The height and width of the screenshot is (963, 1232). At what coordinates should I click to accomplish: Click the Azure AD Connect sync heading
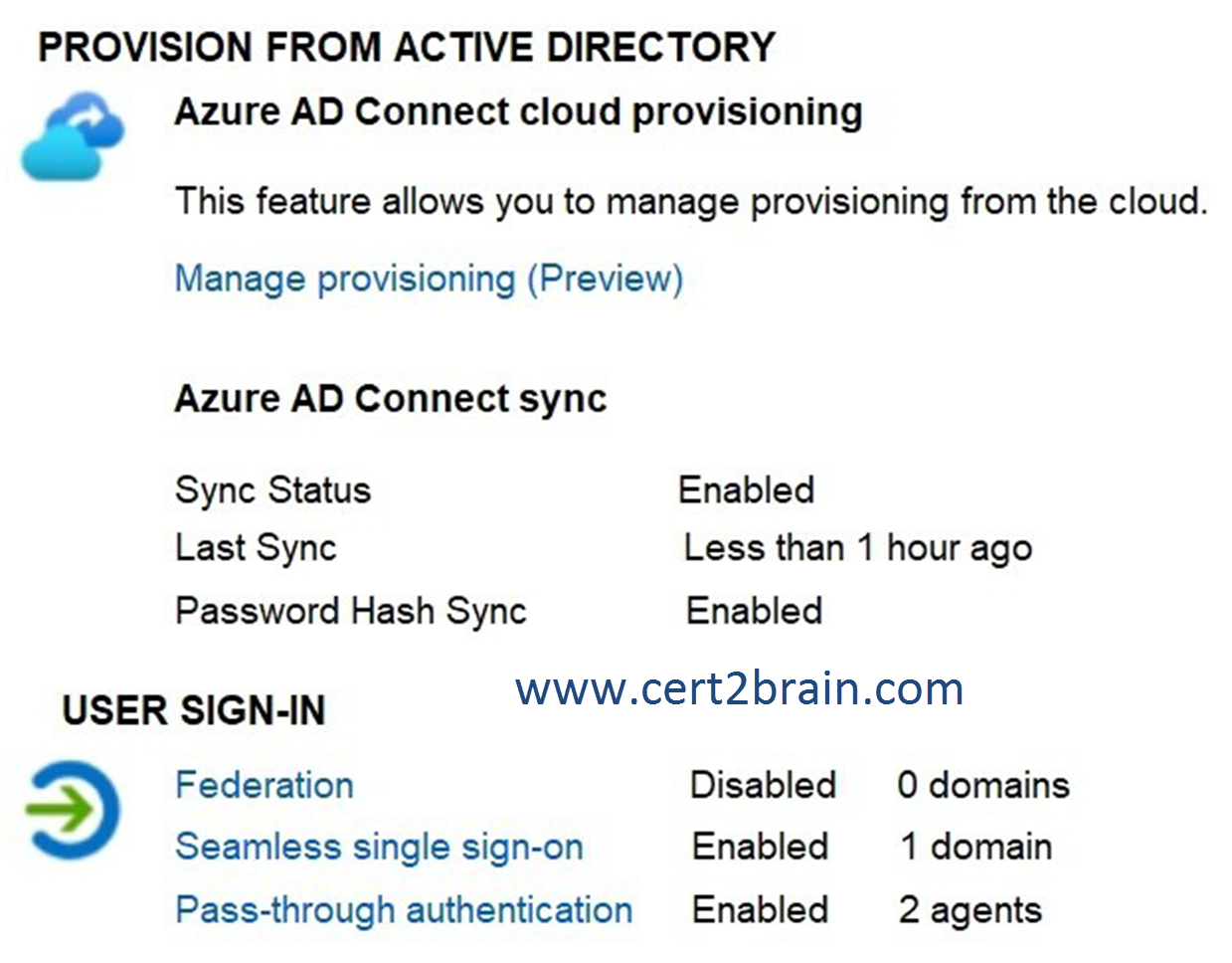click(x=391, y=399)
